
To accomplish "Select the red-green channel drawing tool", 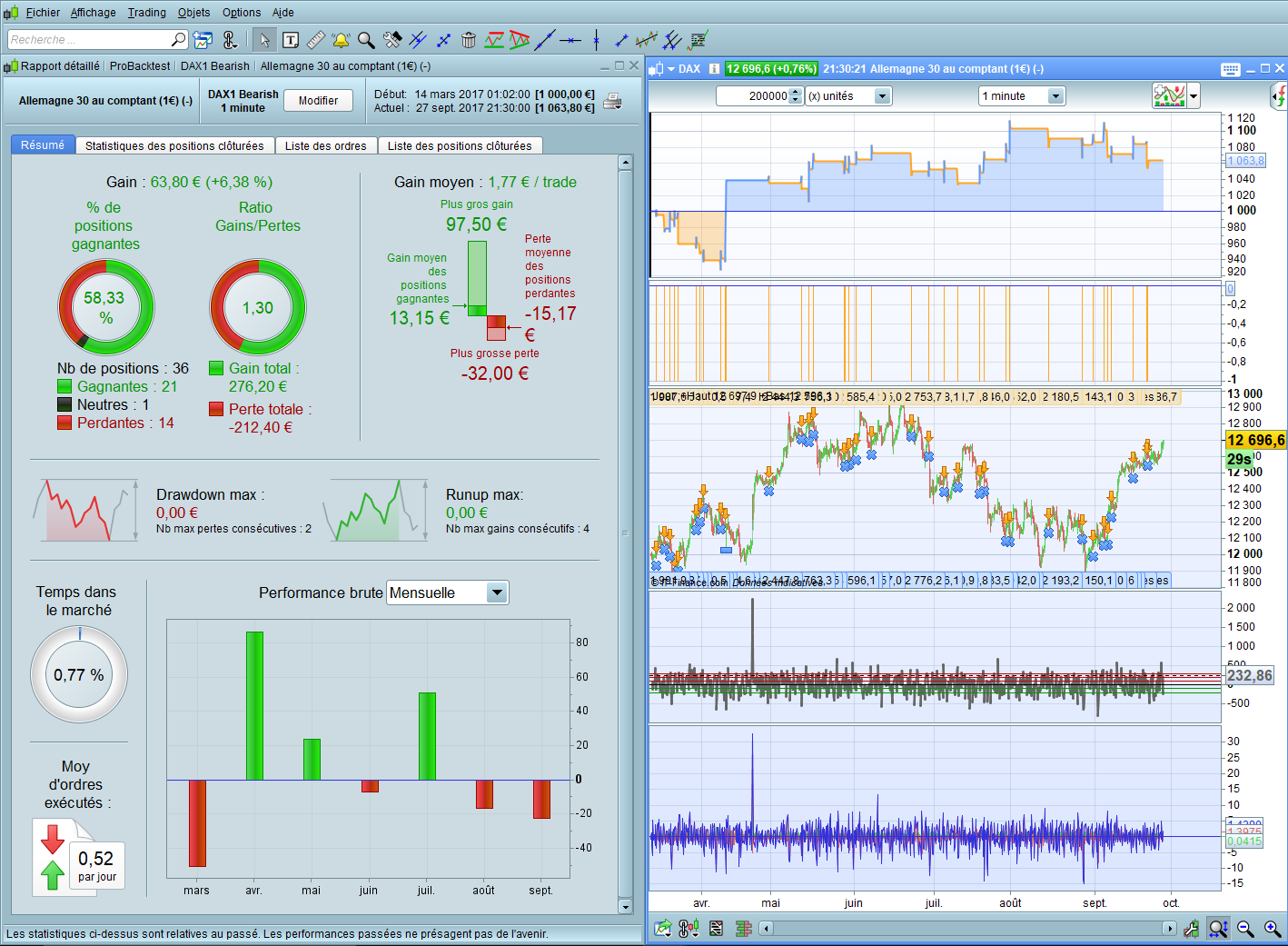I will [x=494, y=40].
